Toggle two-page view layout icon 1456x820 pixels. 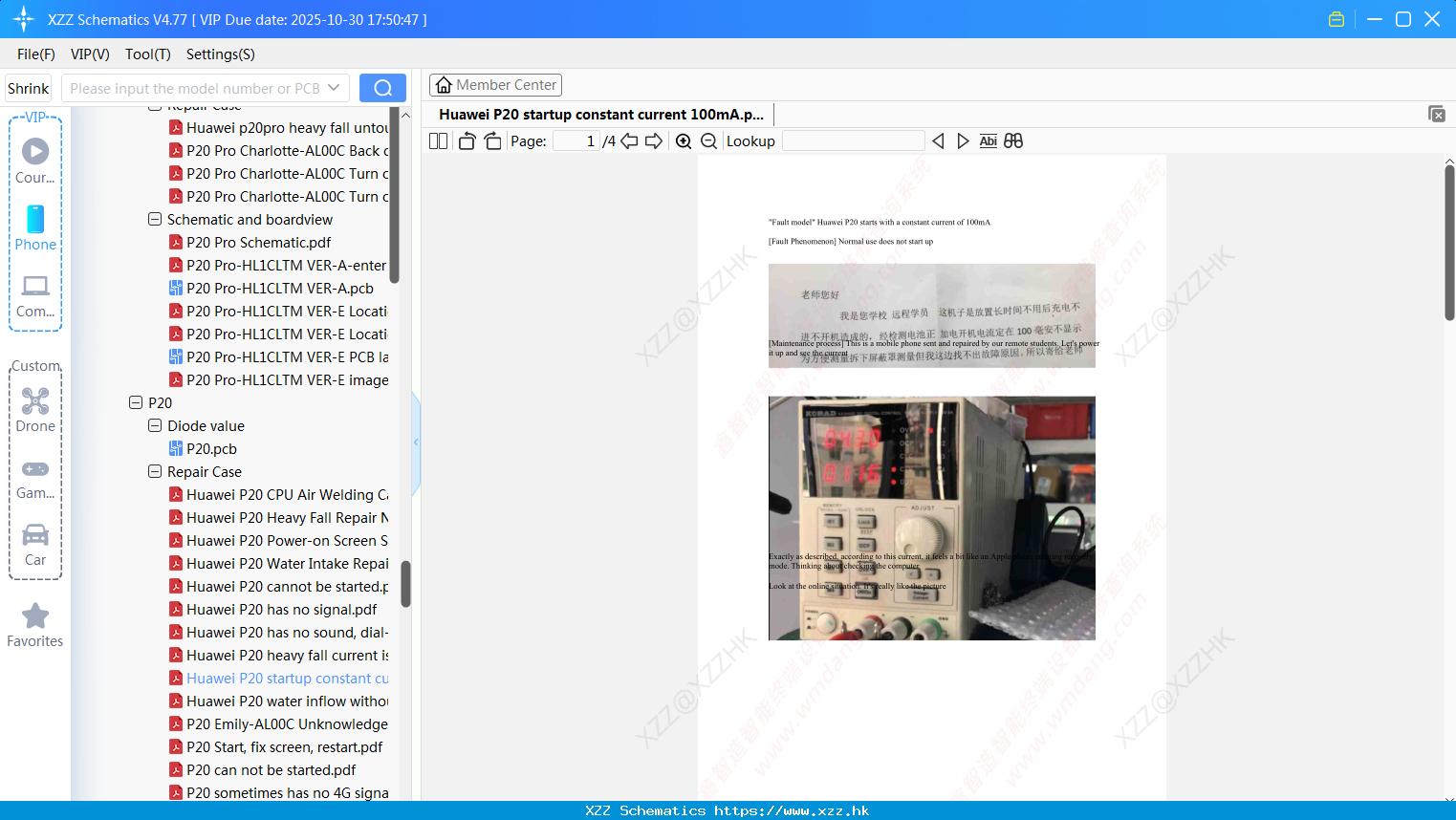tap(438, 141)
